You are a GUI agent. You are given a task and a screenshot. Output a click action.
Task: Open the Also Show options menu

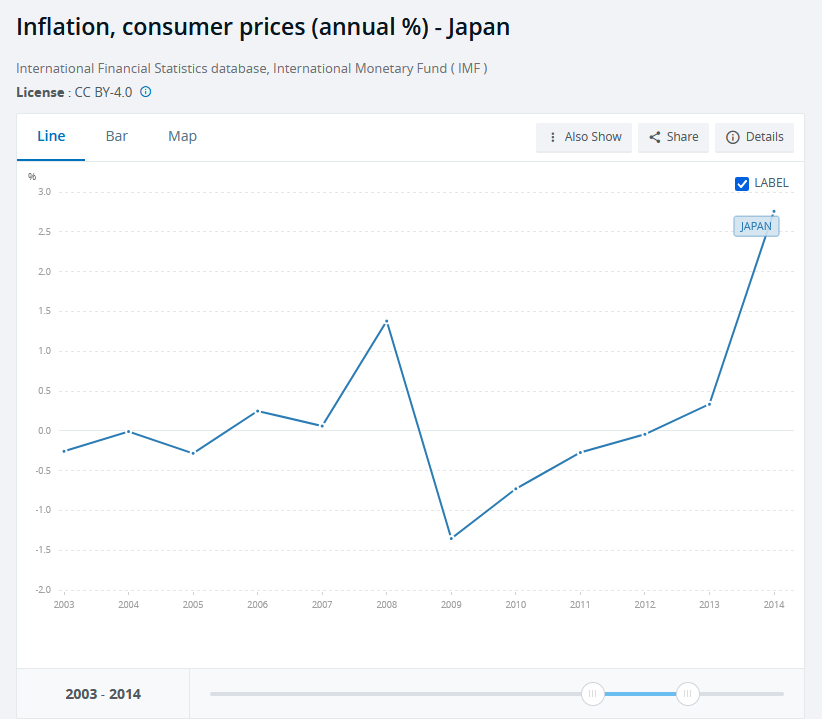pyautogui.click(x=584, y=137)
